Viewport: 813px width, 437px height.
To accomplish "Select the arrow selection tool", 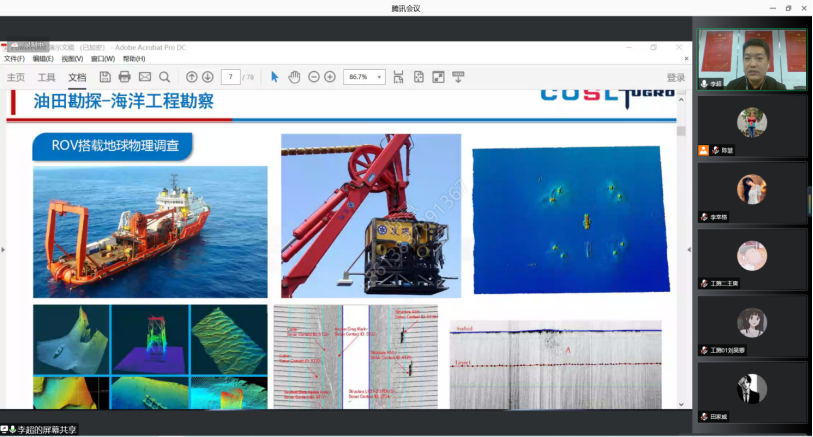I will [275, 77].
